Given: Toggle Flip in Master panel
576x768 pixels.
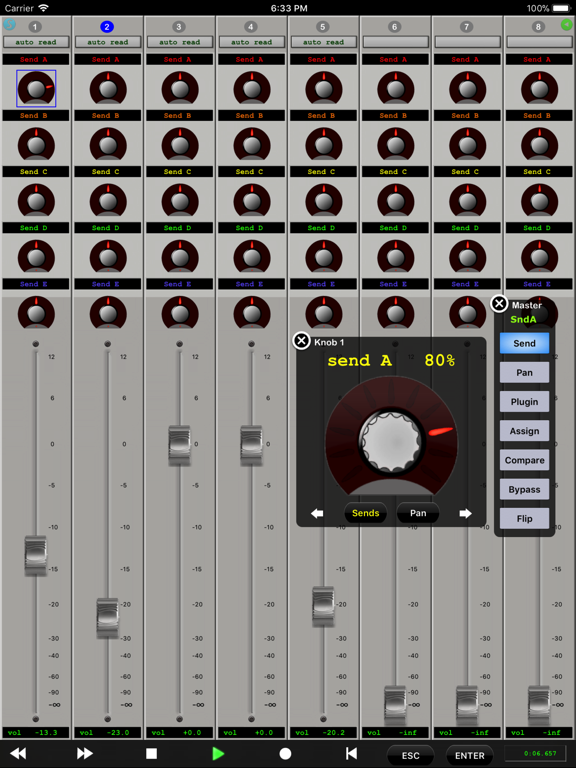Looking at the screenshot, I should pos(524,519).
